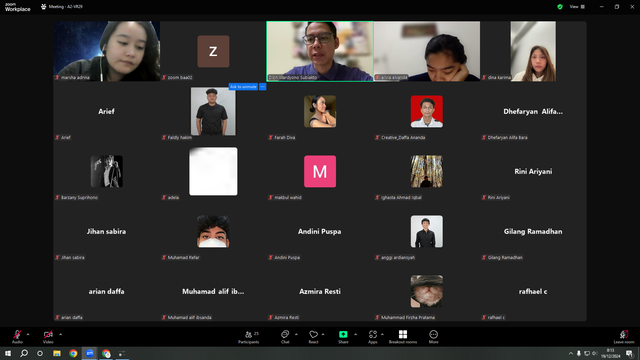Screen dimensions: 640x360
Task: Click the cat photo of Muhammad Firzha Pratama
Action: tap(427, 291)
